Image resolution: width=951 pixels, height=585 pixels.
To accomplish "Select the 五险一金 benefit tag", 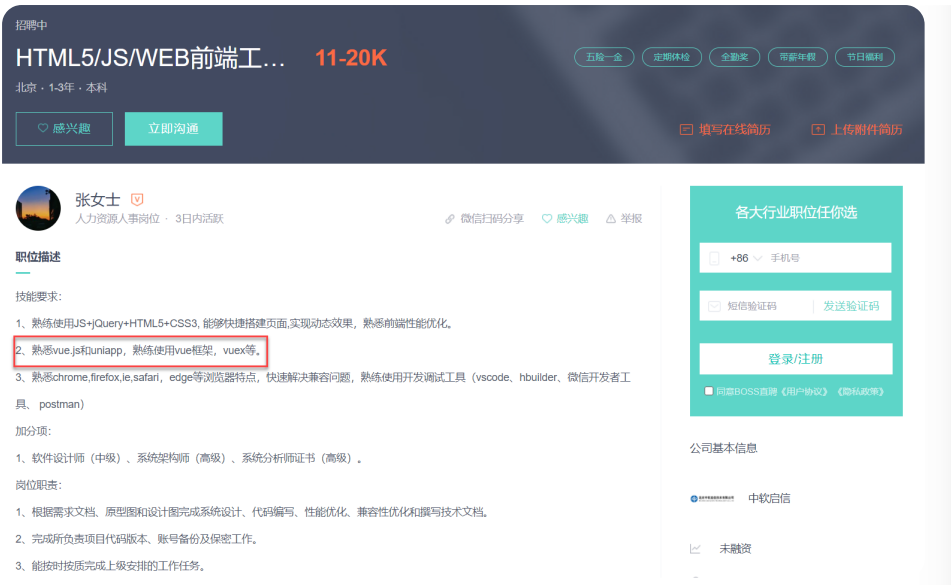I will pos(602,57).
